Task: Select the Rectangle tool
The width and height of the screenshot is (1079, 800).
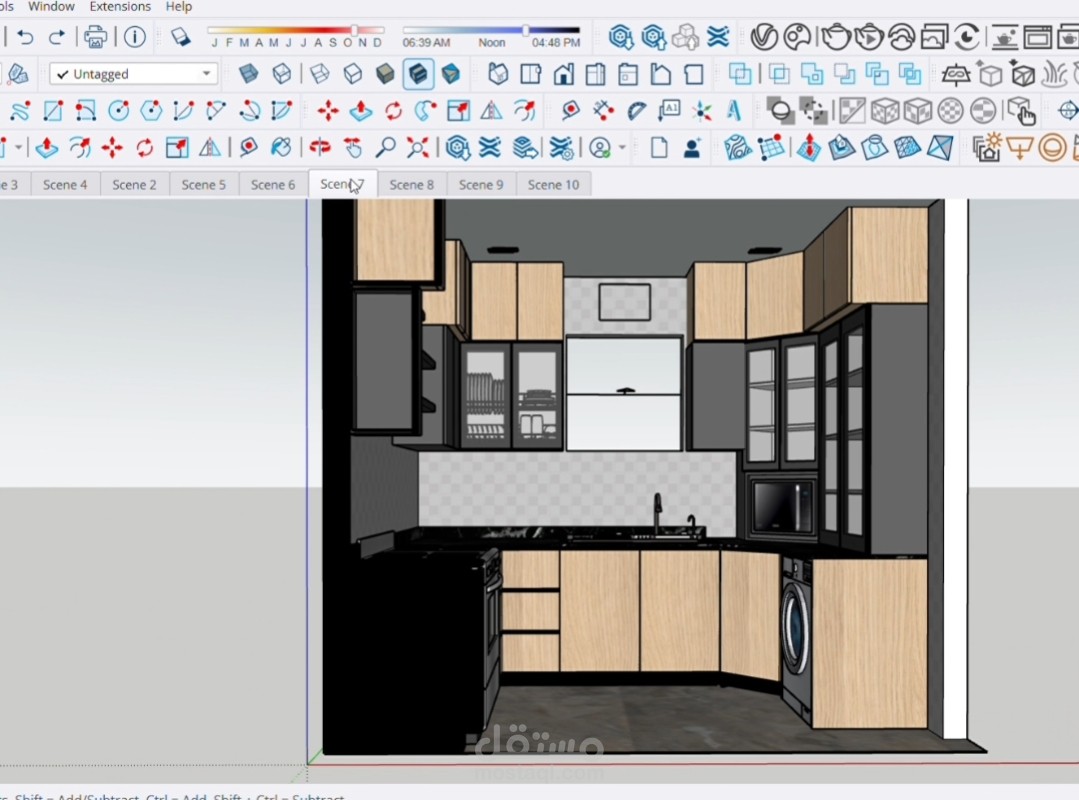Action: point(53,111)
